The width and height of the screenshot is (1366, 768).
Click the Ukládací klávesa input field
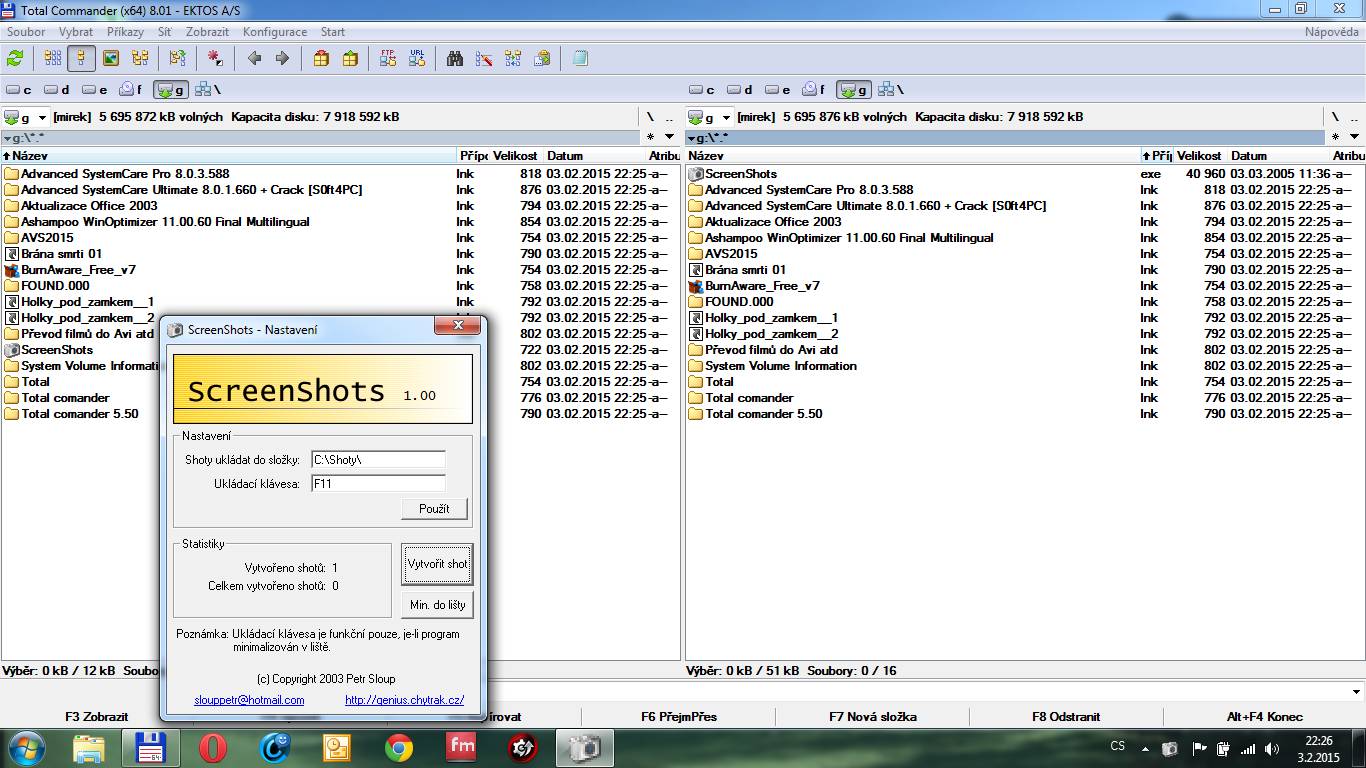378,484
